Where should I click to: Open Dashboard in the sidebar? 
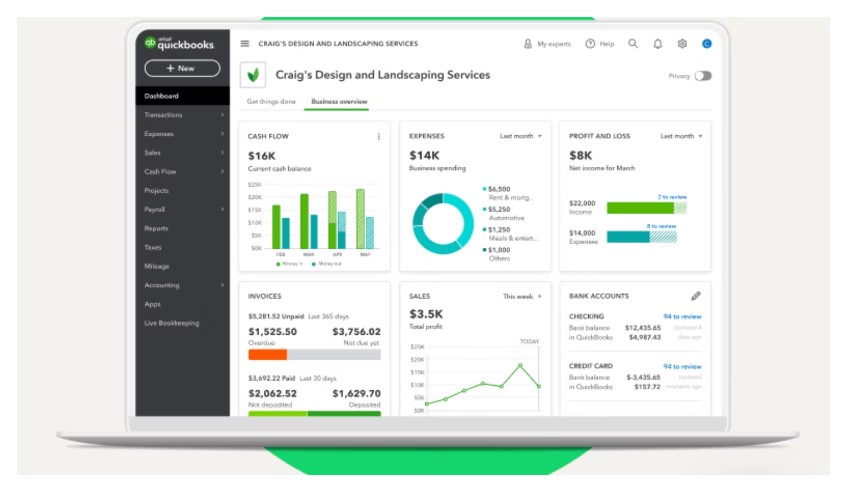click(182, 96)
